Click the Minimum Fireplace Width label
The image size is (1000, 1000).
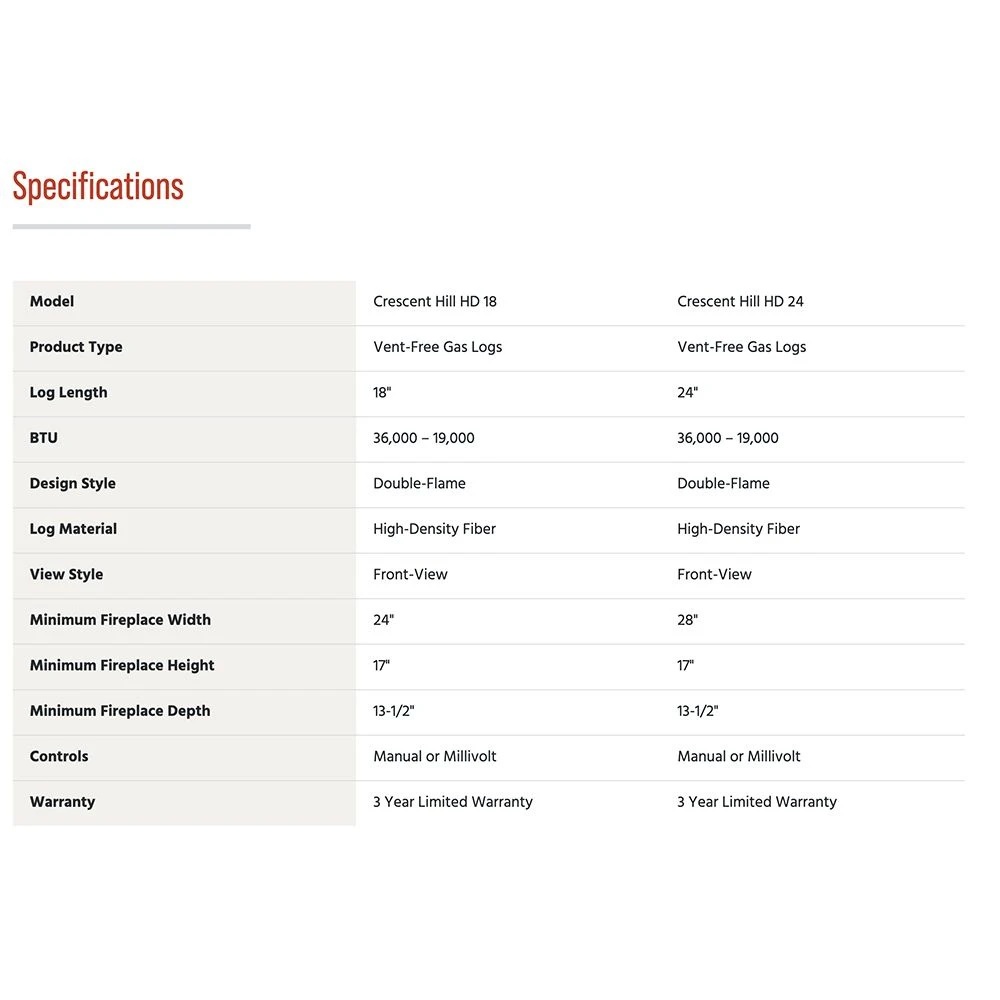[x=120, y=620]
